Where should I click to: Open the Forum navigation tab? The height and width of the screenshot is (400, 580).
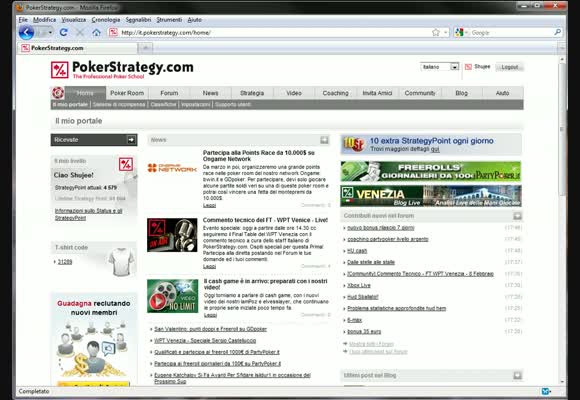click(169, 93)
